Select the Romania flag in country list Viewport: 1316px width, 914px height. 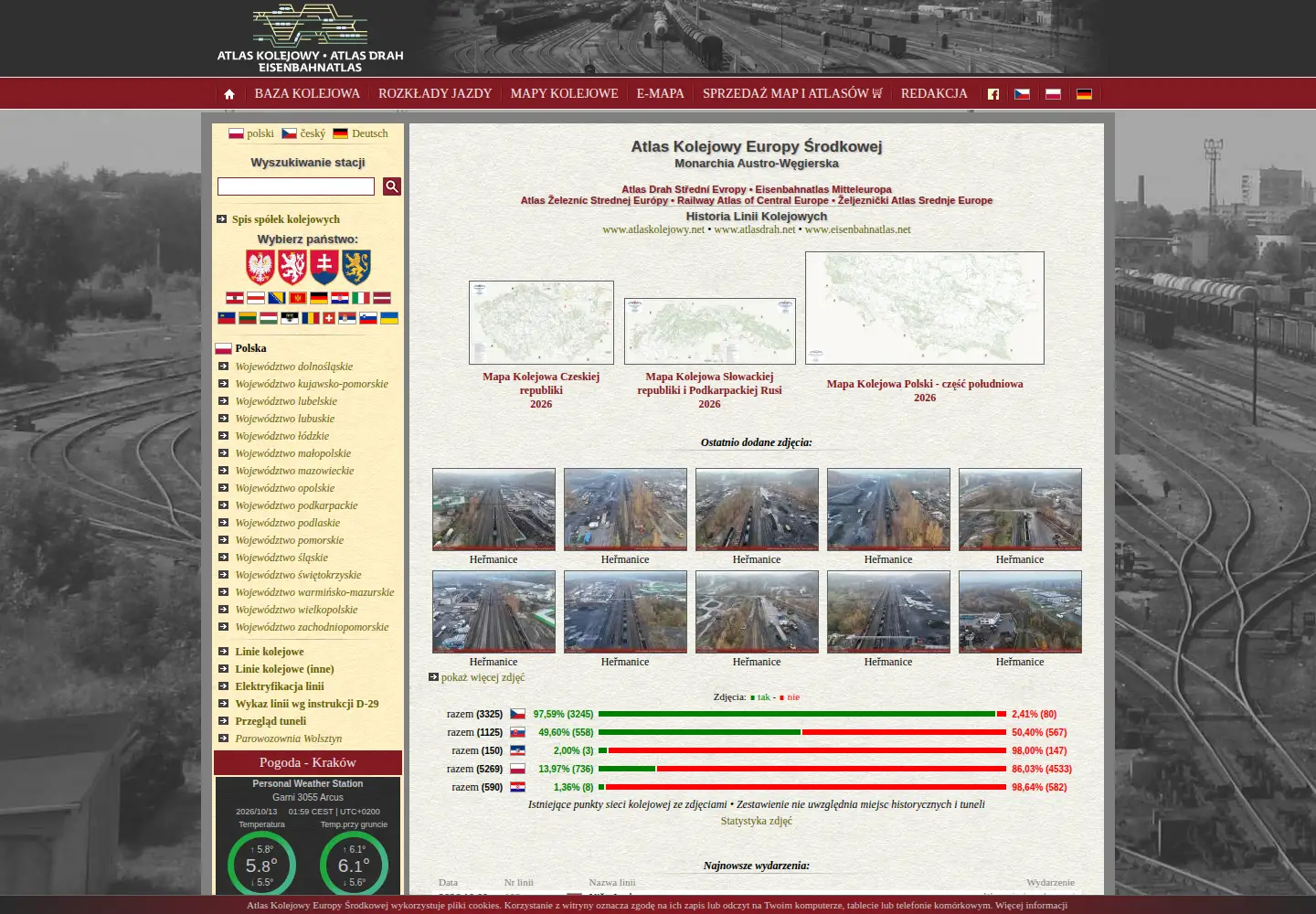[311, 318]
